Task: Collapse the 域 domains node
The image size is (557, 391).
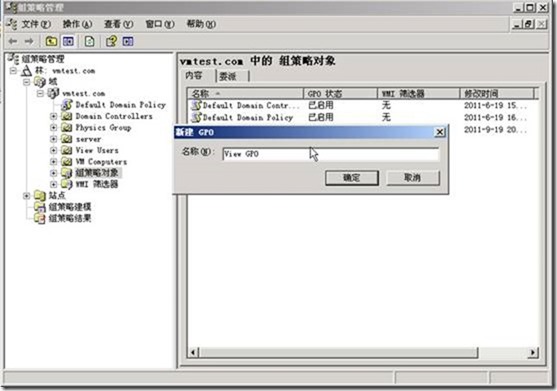Action: (27, 82)
